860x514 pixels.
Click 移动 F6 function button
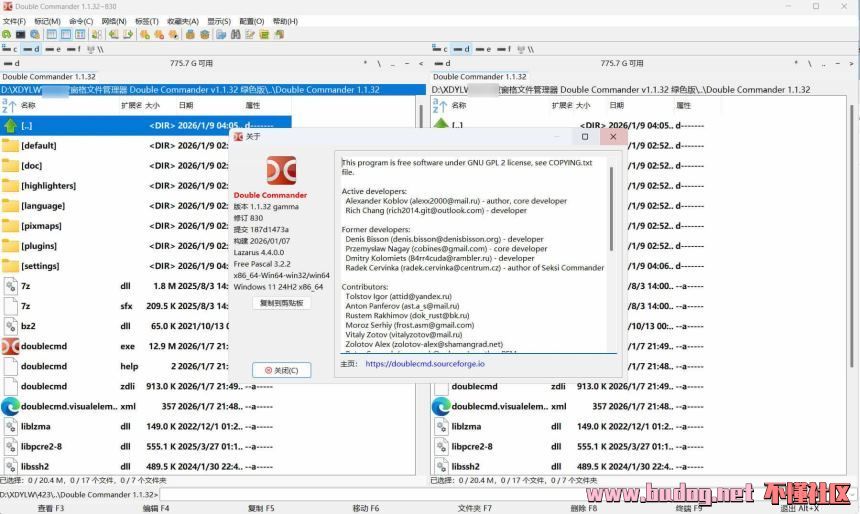point(366,509)
